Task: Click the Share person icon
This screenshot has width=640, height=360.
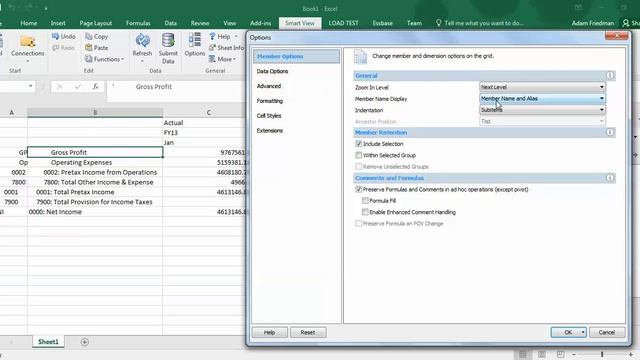Action: click(626, 23)
